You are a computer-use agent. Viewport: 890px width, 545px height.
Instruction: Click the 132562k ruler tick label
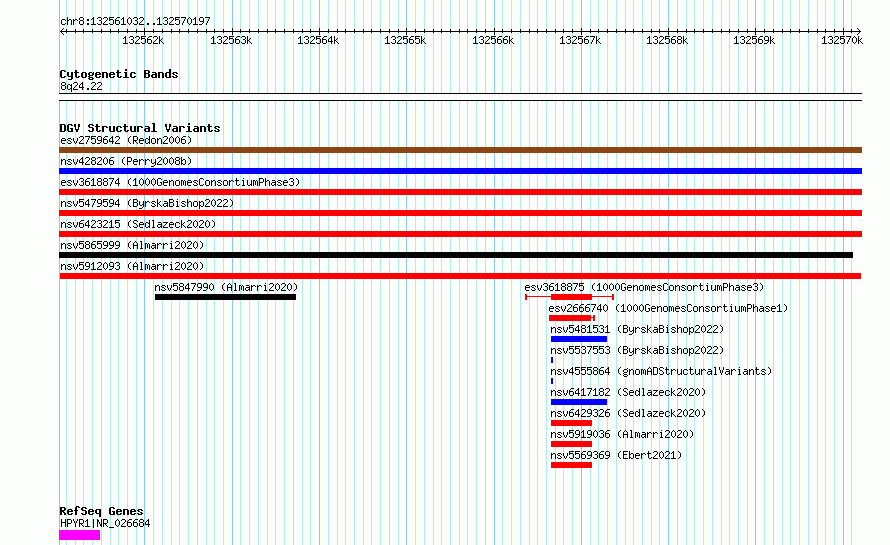(143, 40)
